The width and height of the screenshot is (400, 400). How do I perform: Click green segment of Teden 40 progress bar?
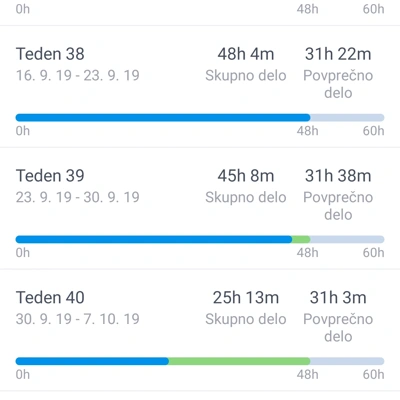pyautogui.click(x=239, y=361)
